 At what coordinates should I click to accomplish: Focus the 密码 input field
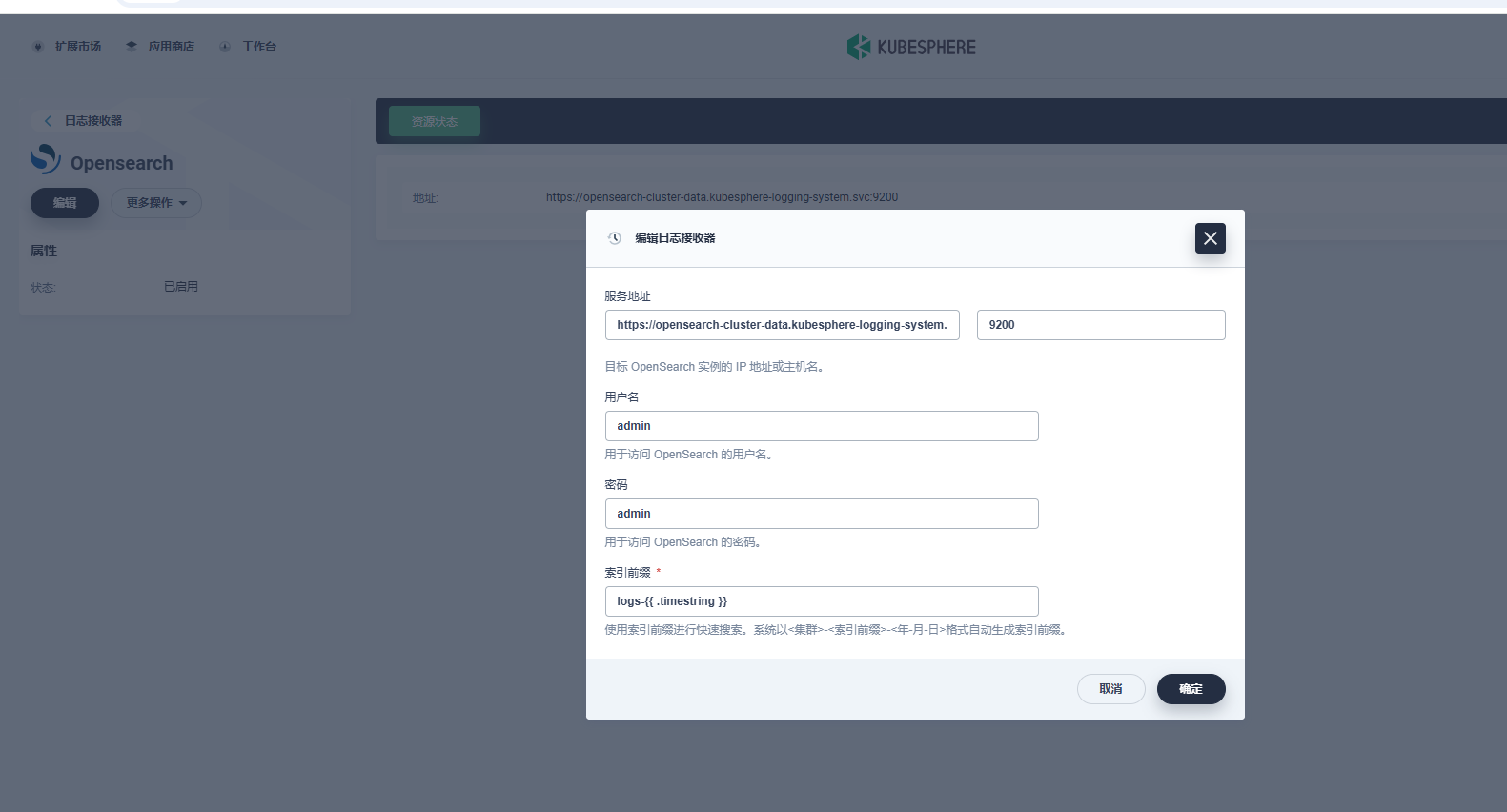822,514
